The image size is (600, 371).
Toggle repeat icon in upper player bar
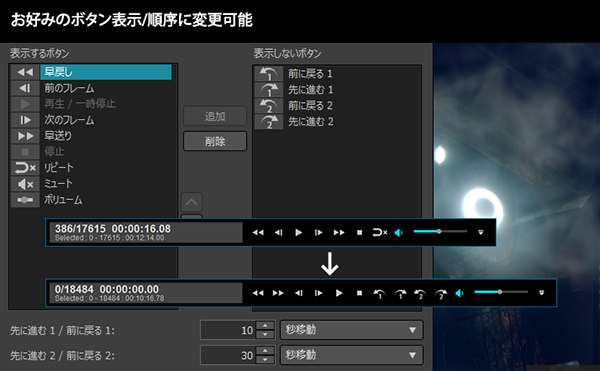[x=380, y=232]
